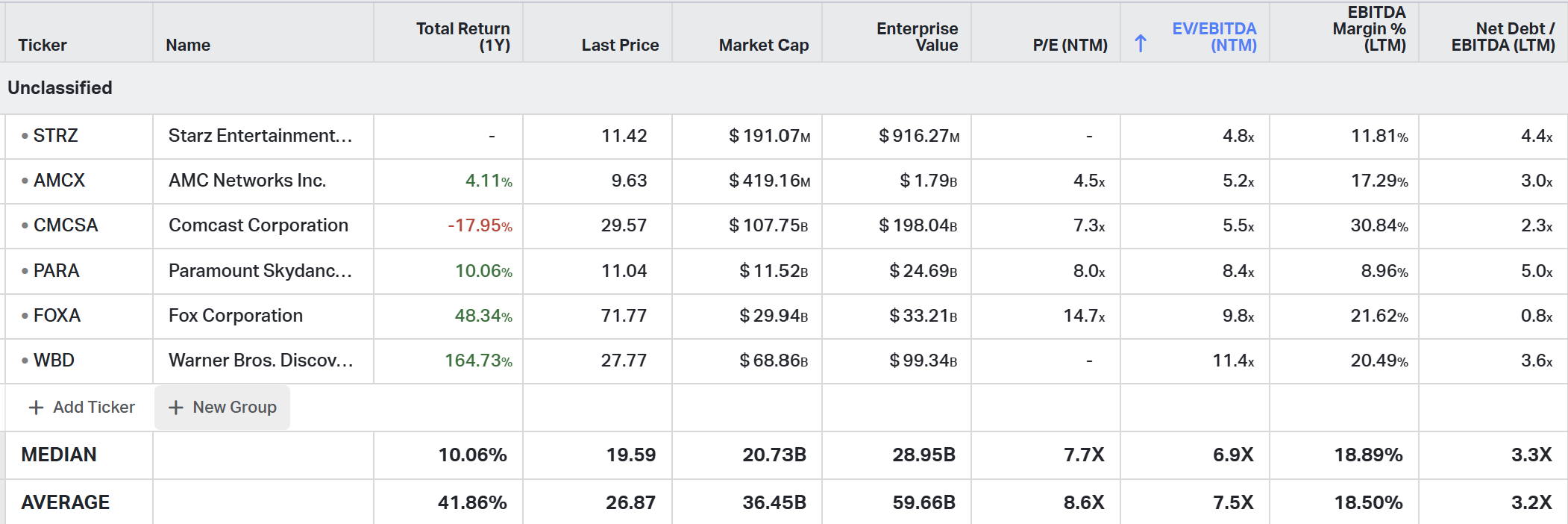Sort by P/E (NTM) column header
The image size is (1568, 524).
[x=1070, y=45]
